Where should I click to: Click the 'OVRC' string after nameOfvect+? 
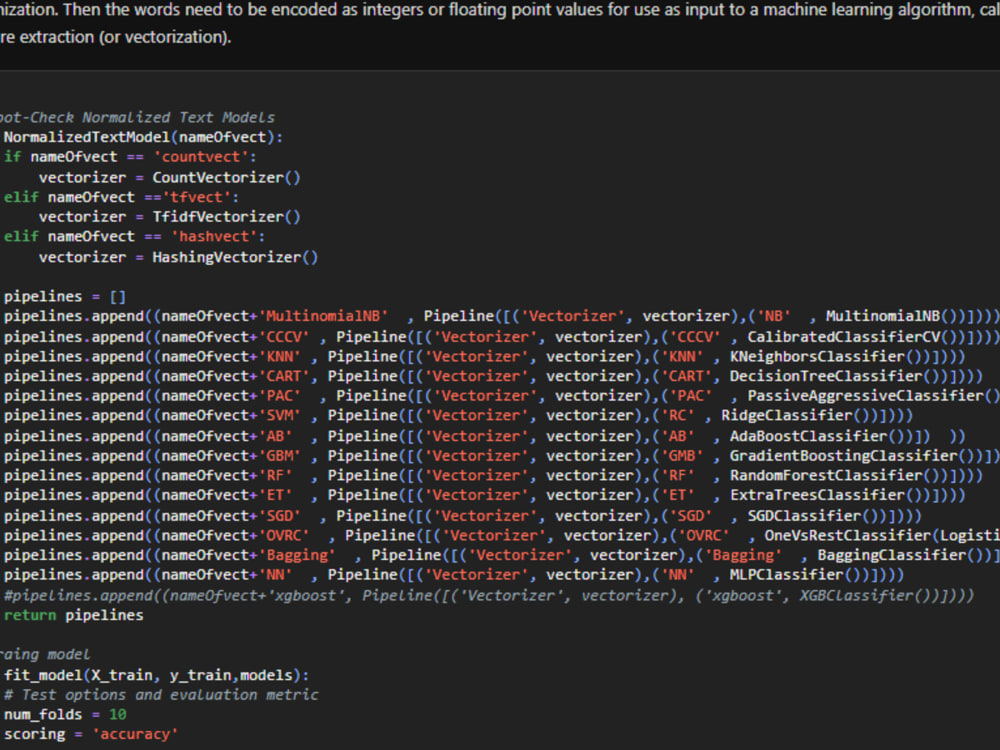[284, 536]
